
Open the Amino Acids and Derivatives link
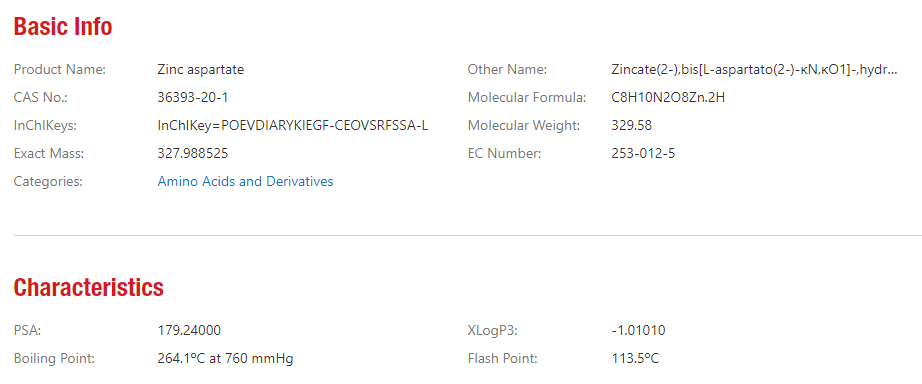(x=245, y=182)
